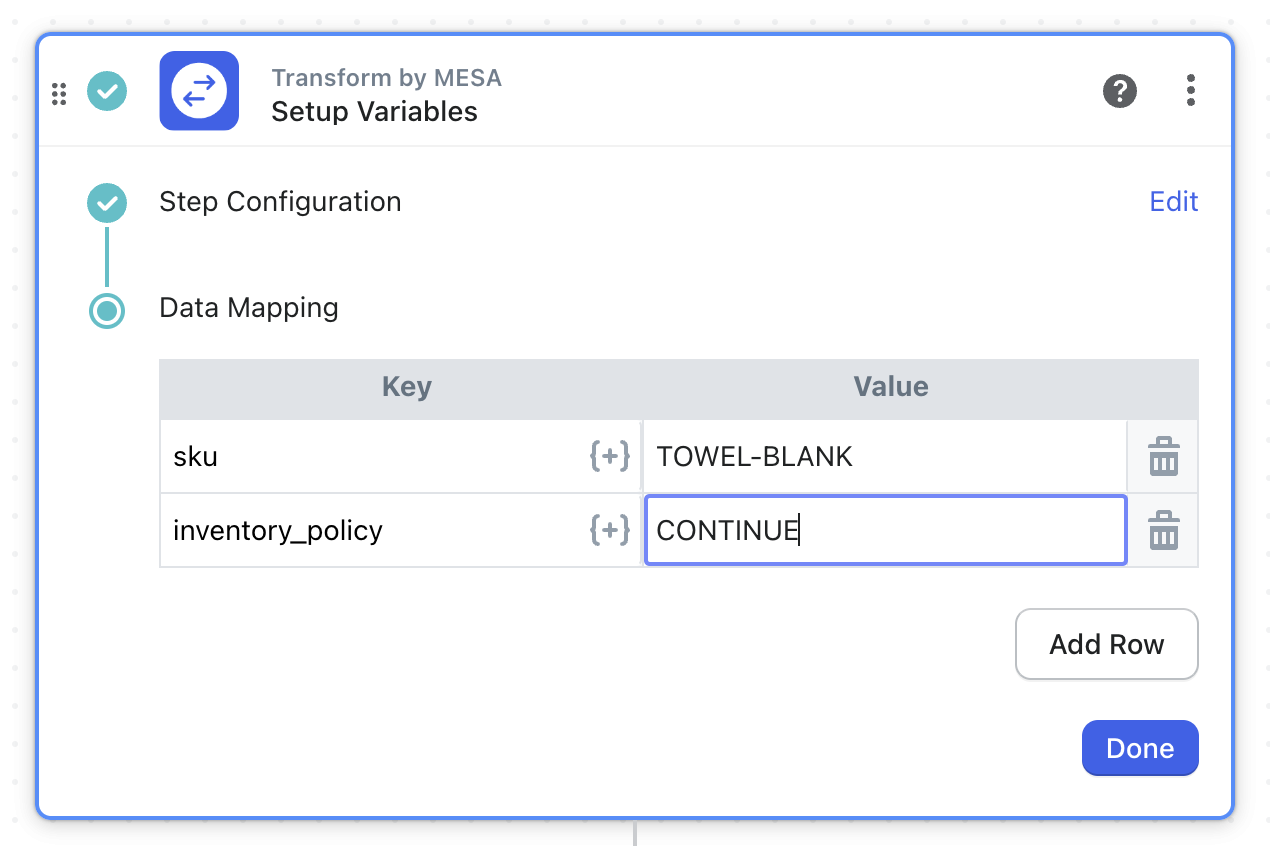This screenshot has height=846, width=1270.
Task: Click the Step Configuration checkmark icon
Action: tap(107, 203)
